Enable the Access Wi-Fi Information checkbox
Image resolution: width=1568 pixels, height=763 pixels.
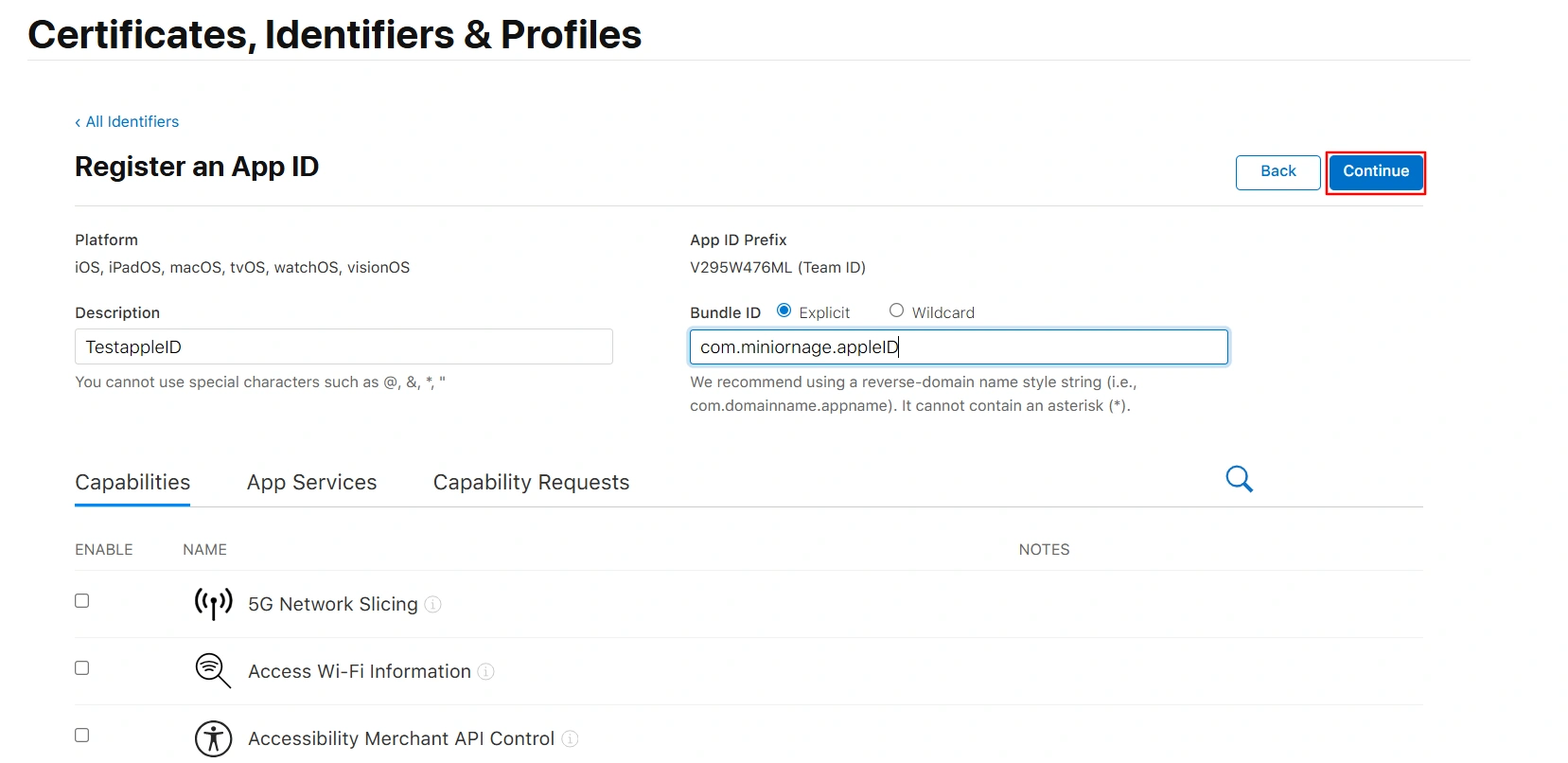point(82,668)
